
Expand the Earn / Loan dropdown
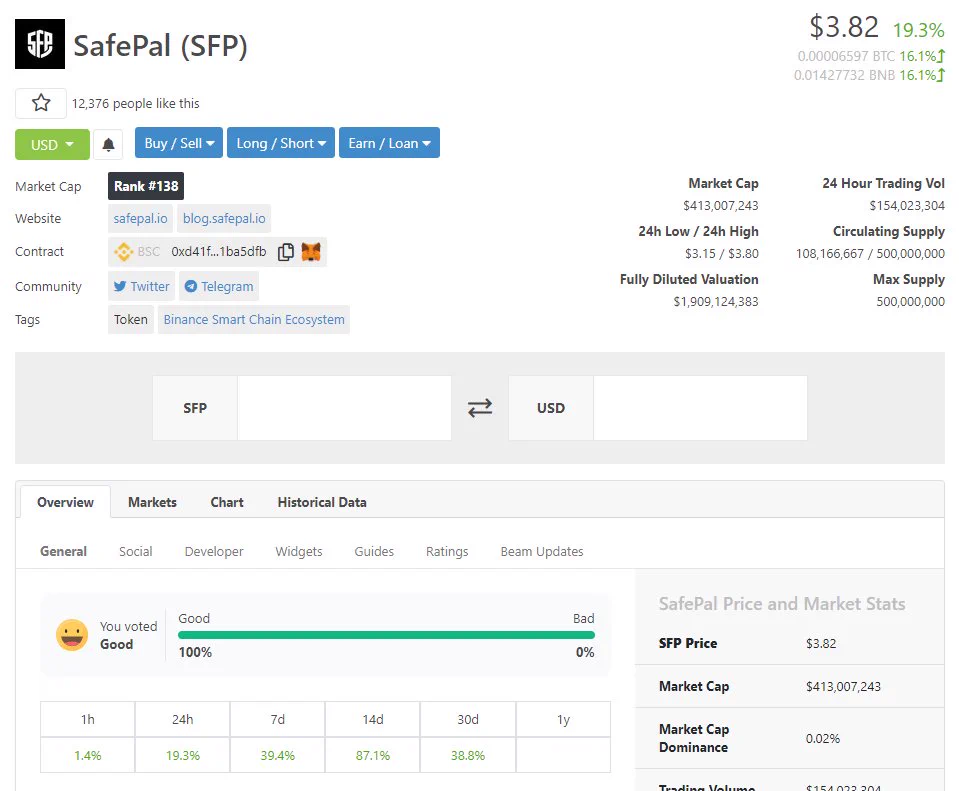click(x=389, y=143)
